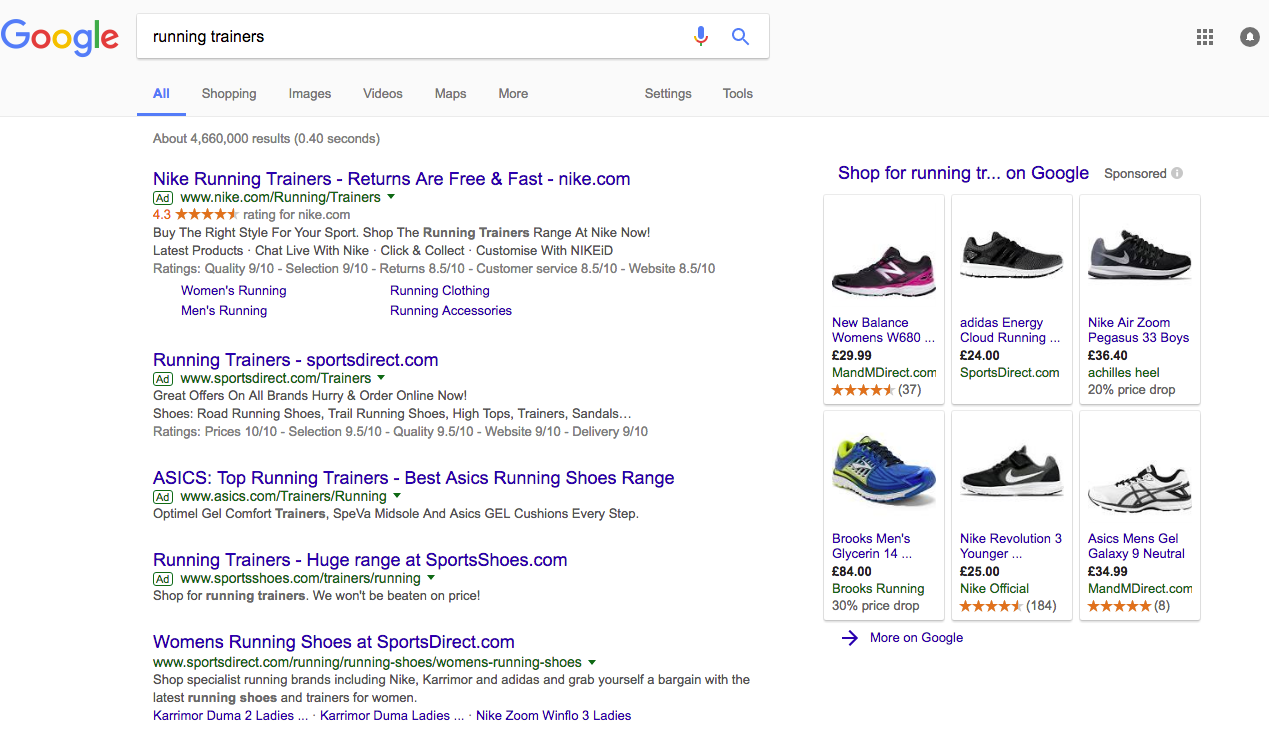1269x738 pixels.
Task: Open the search Tools
Action: 738,93
